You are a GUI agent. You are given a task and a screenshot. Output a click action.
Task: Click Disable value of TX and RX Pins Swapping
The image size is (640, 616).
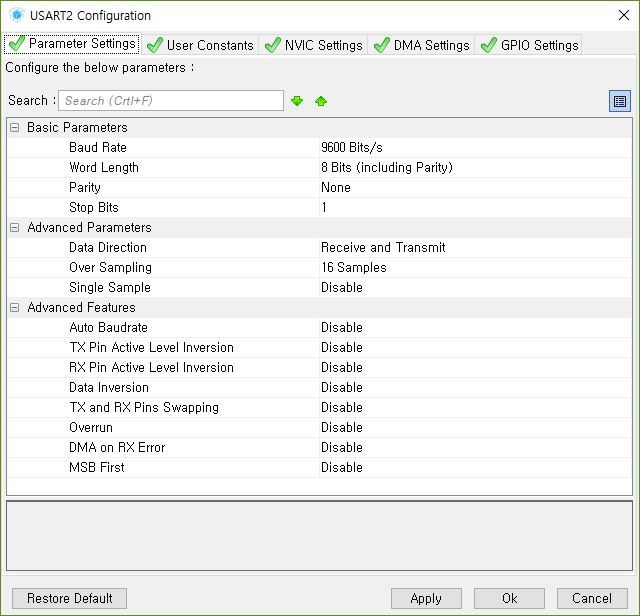tap(342, 407)
